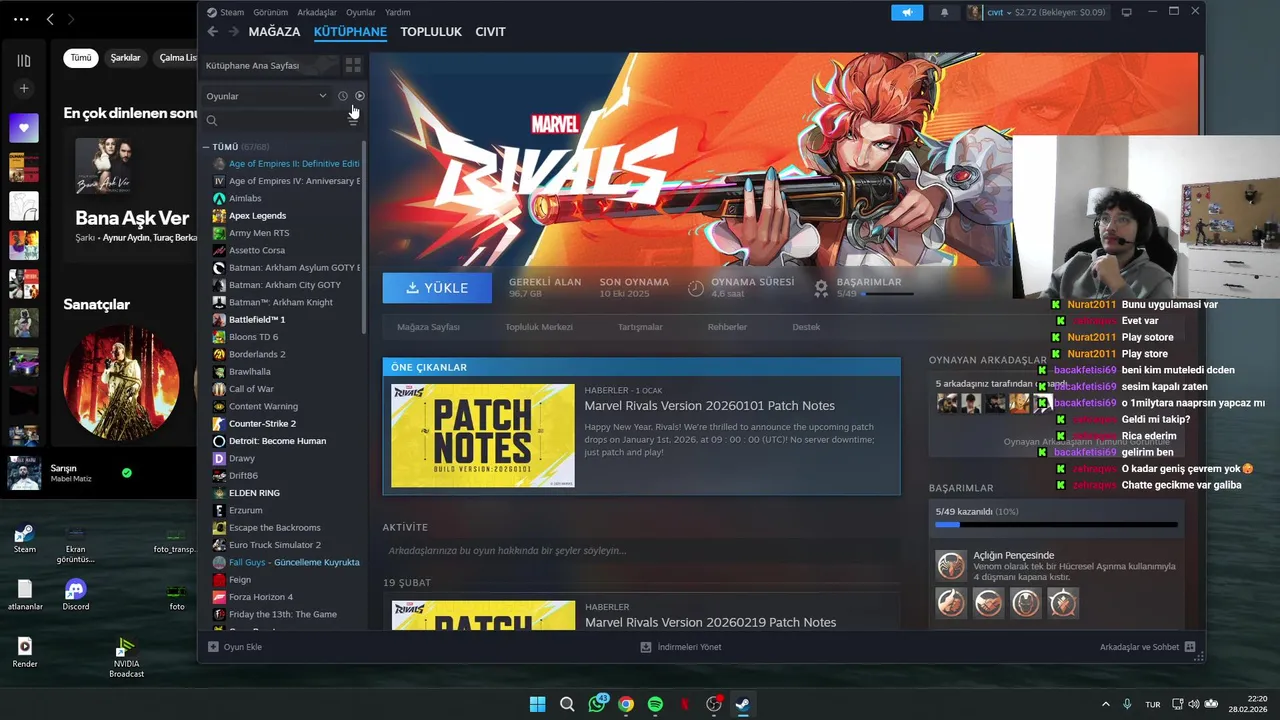Open Bana Aşk Ver song card in Spotify
Image resolution: width=1280 pixels, height=720 pixels.
pos(132,195)
